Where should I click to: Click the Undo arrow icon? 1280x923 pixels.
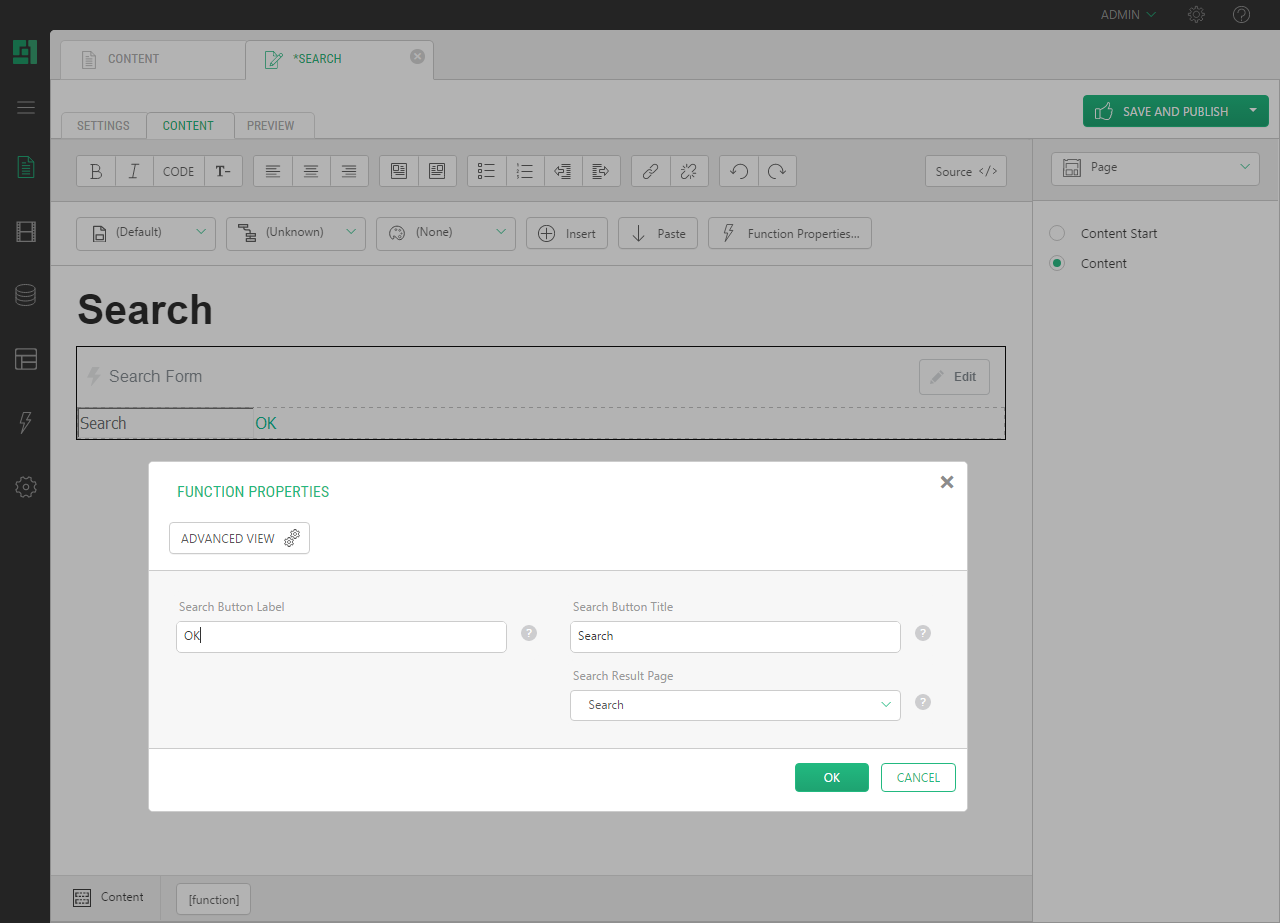739,171
